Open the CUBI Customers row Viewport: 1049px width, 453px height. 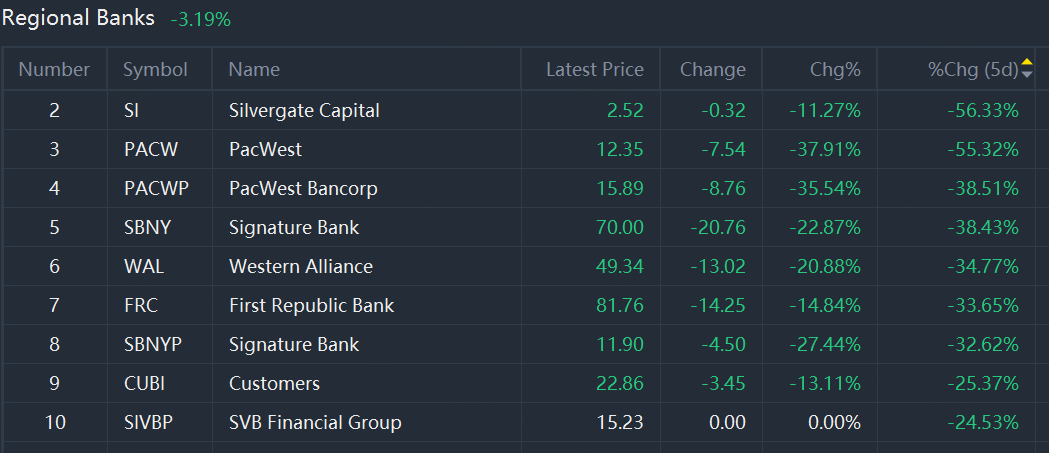click(518, 383)
